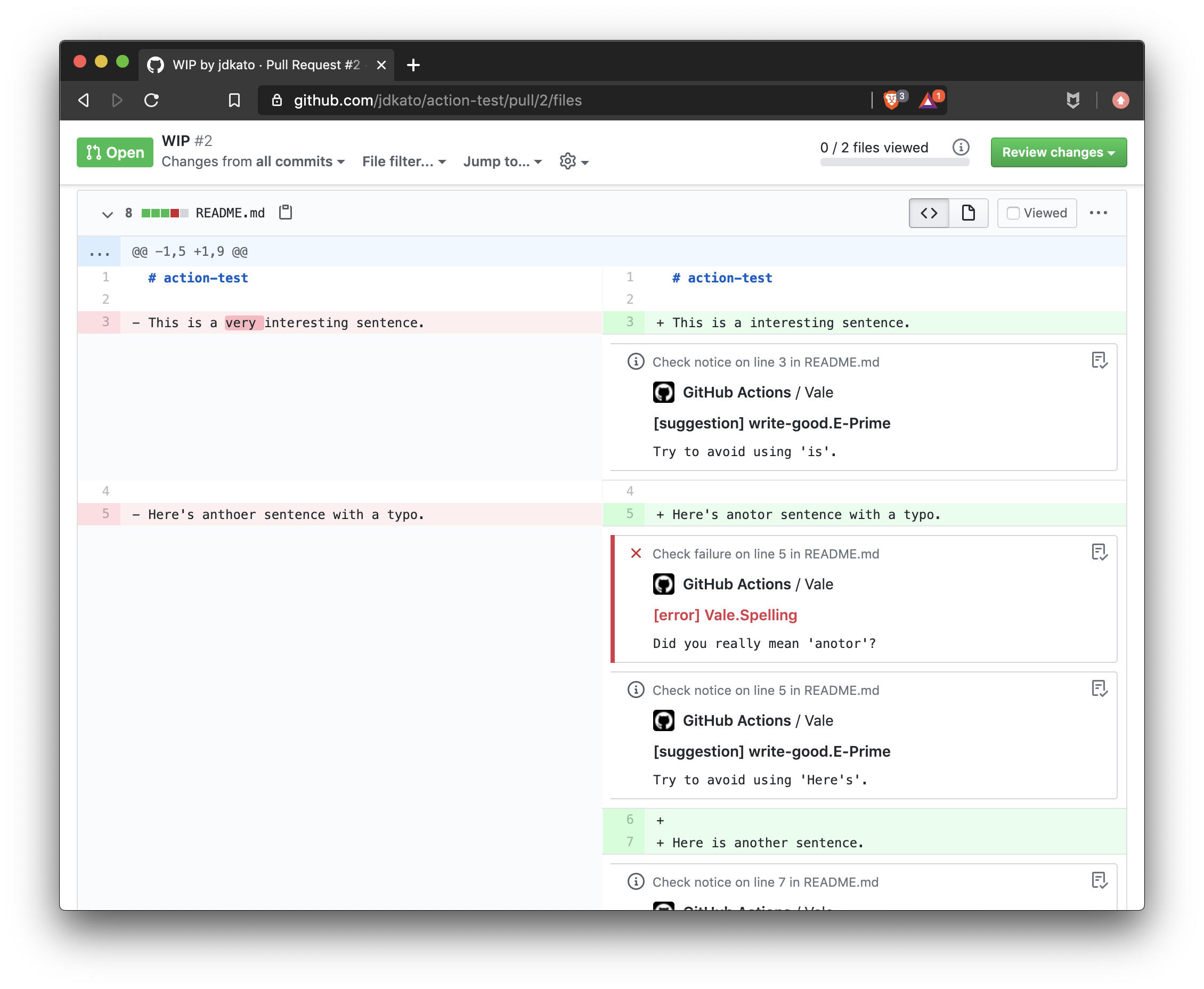Screen dimensions: 1204x989
Task: Click the raw file view icon in README.md header
Action: 967,212
